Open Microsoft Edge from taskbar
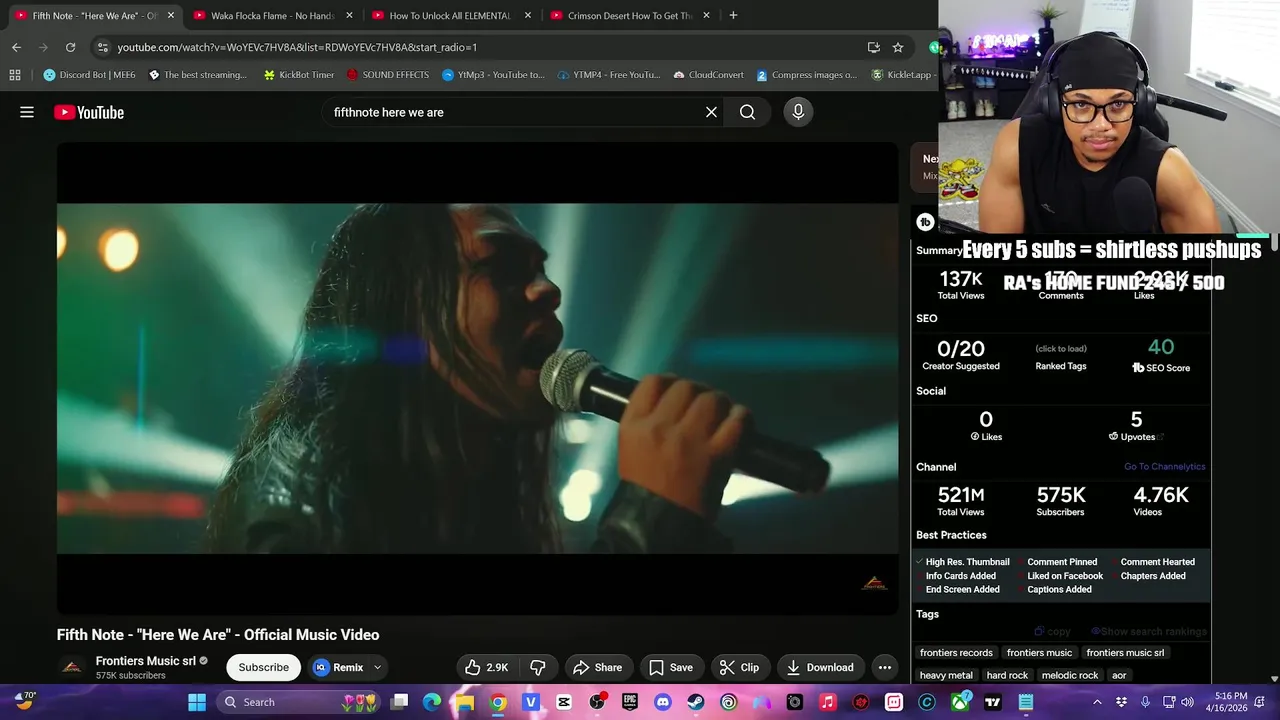 [x=431, y=702]
